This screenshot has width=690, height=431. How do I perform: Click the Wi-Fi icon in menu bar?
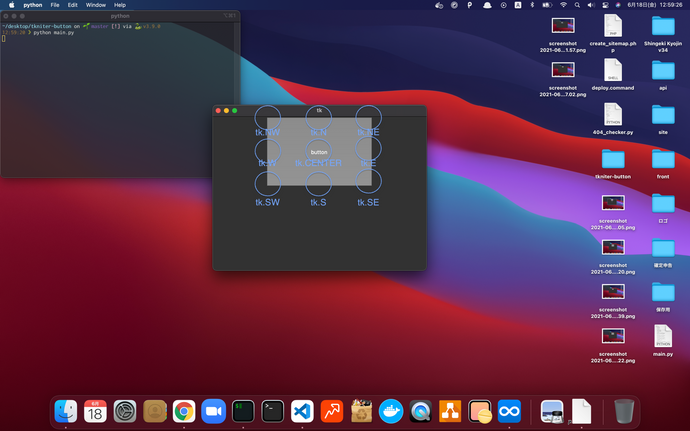(x=562, y=5)
